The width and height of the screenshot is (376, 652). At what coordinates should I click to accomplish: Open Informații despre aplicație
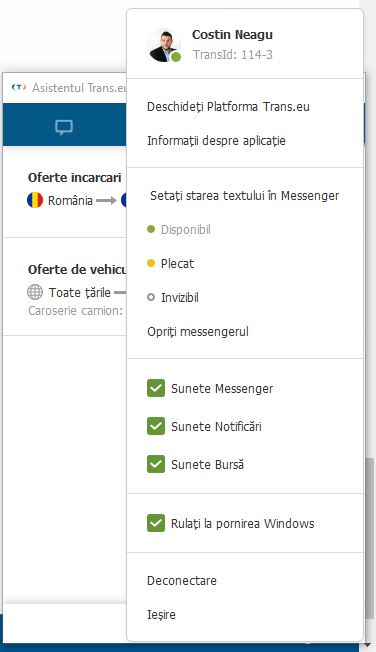coord(216,141)
